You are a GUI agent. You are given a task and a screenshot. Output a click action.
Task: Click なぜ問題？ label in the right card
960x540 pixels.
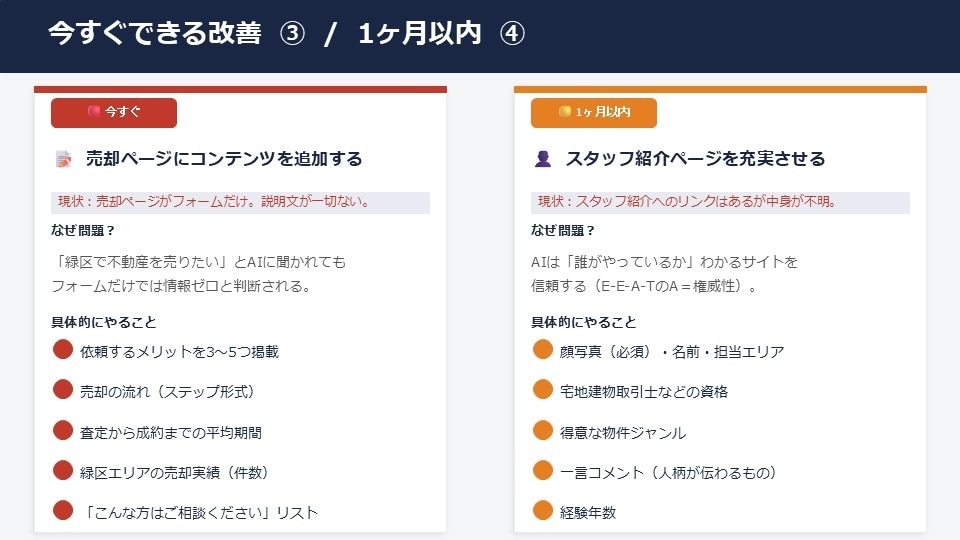point(563,231)
